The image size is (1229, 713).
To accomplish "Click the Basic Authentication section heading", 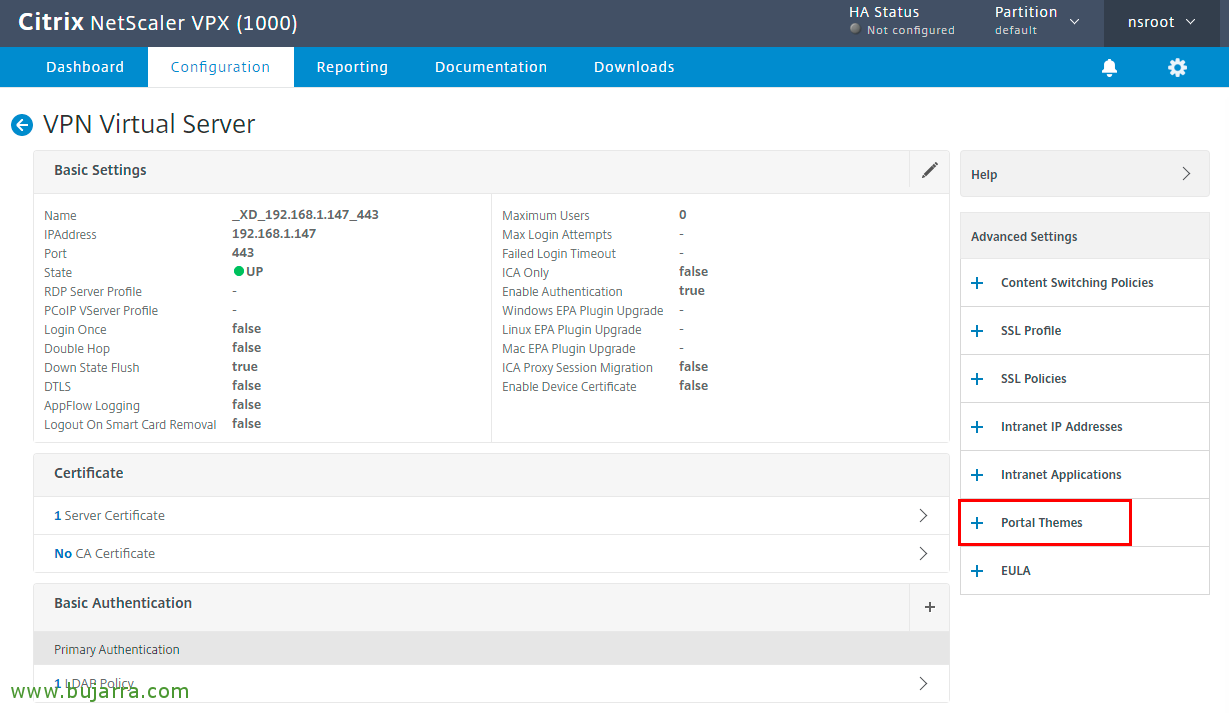I will [x=123, y=603].
